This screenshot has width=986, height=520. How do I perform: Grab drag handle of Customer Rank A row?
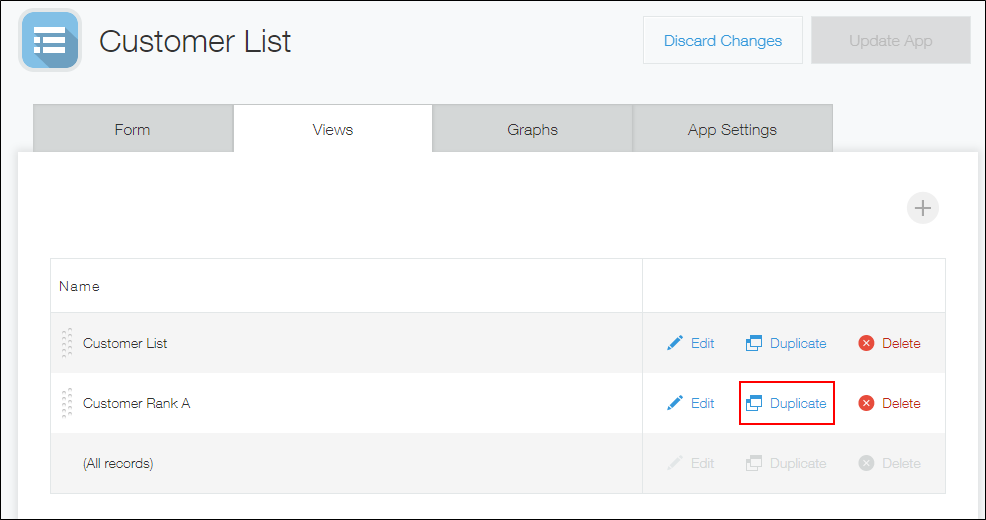(67, 403)
